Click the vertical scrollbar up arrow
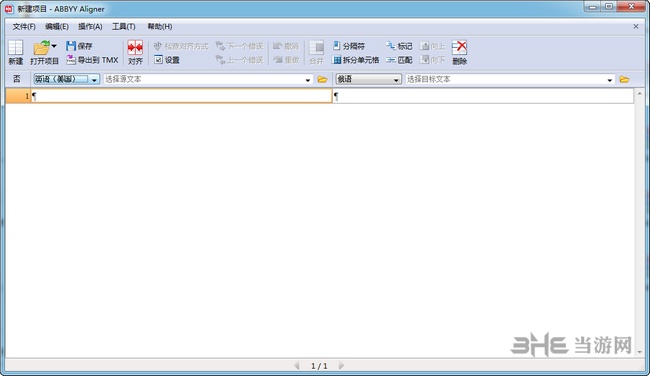650x376 pixels. coord(639,94)
